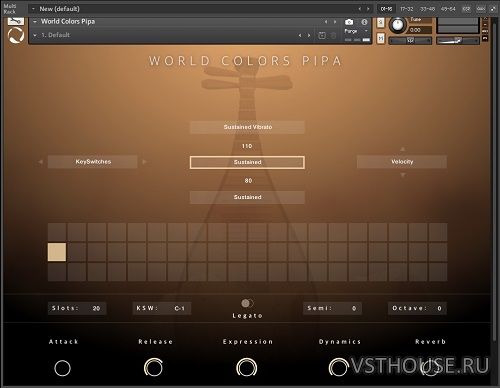Open the KeySwitches mode selector
This screenshot has height=388, width=500.
click(x=93, y=162)
